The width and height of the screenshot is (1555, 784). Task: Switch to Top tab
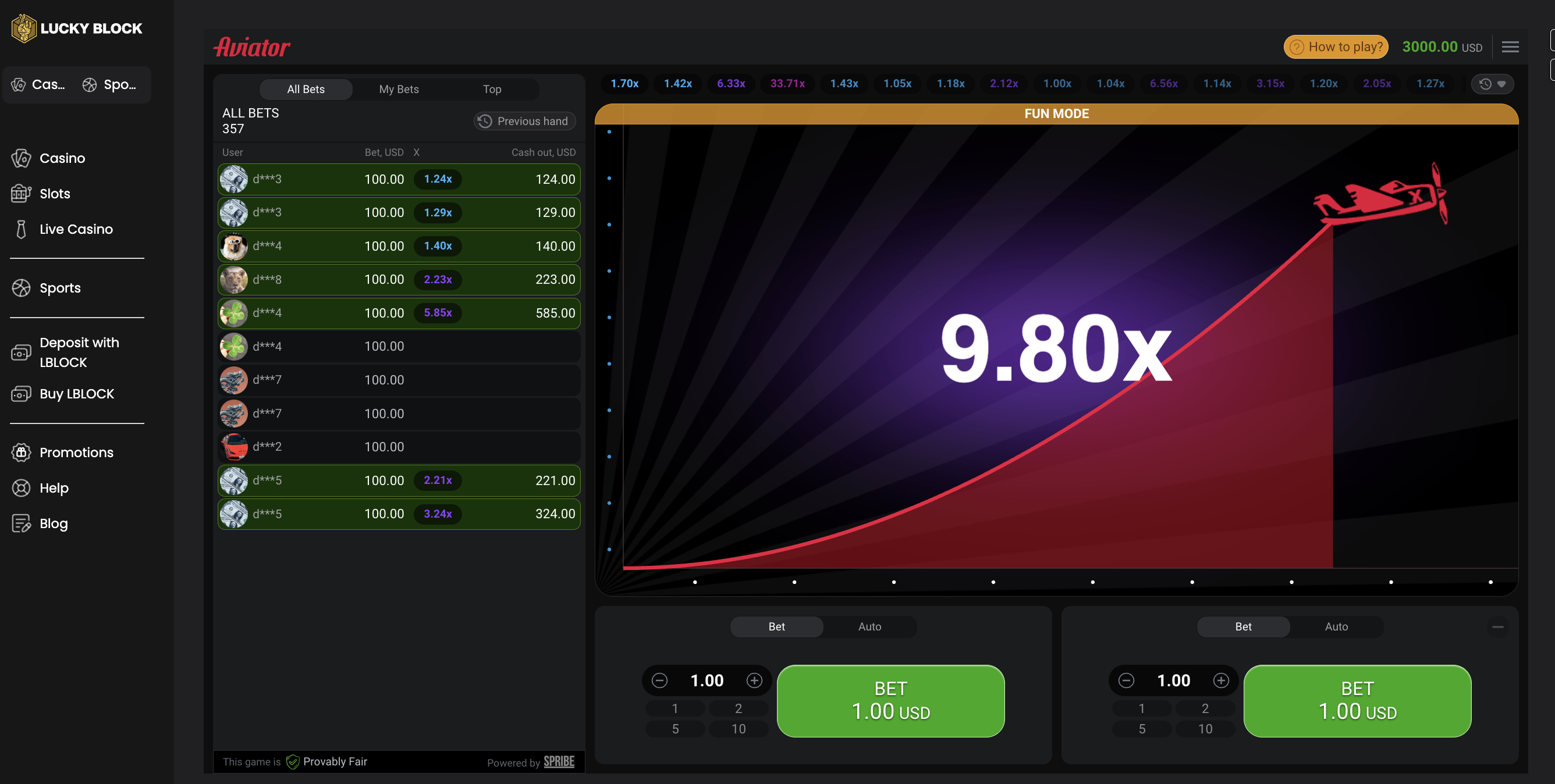point(492,89)
